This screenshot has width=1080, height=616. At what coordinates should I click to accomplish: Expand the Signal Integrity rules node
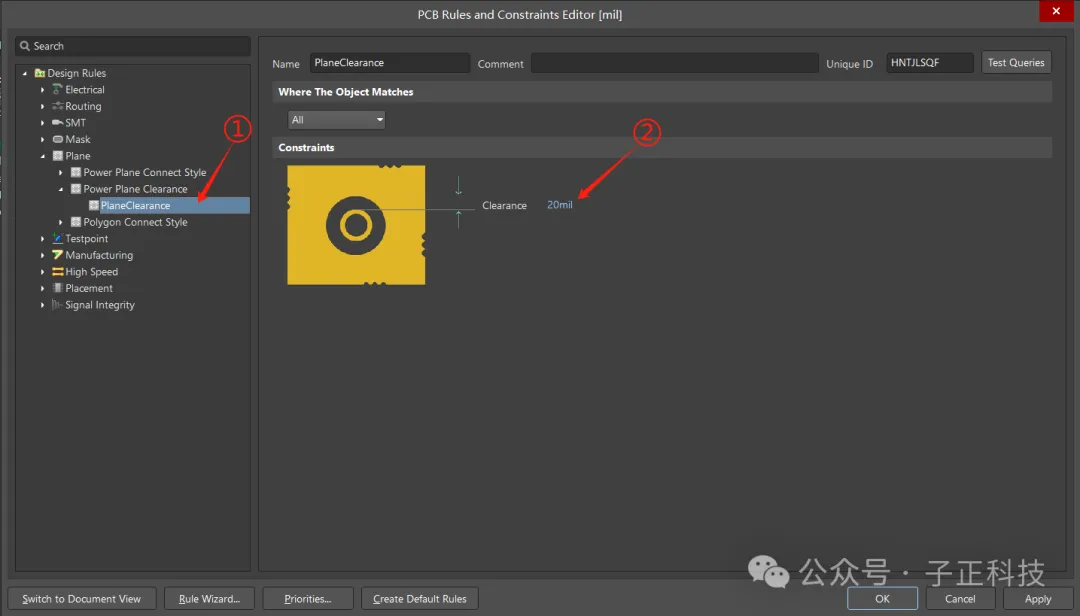(43, 305)
